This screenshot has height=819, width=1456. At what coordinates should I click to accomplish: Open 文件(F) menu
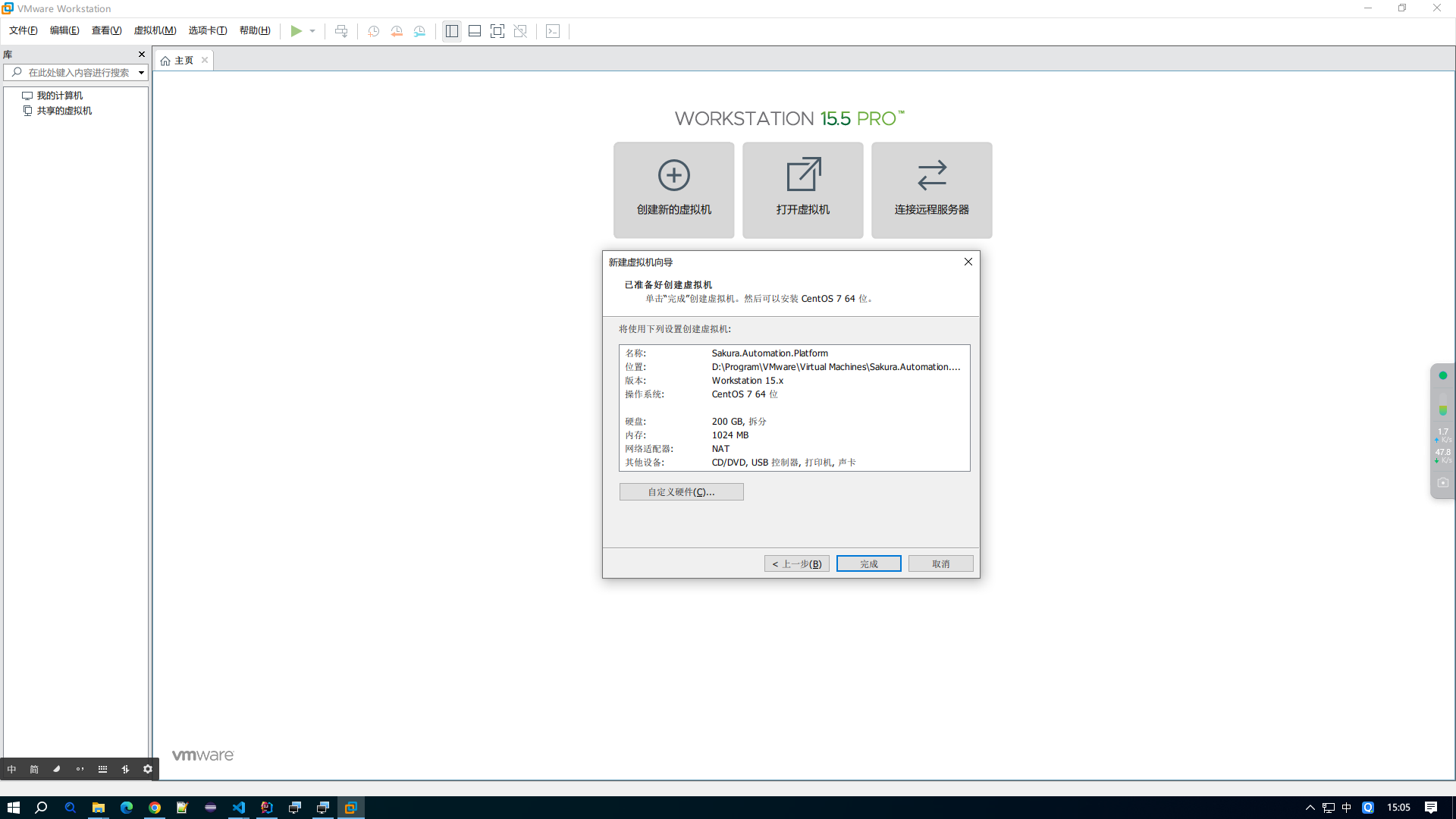(24, 30)
